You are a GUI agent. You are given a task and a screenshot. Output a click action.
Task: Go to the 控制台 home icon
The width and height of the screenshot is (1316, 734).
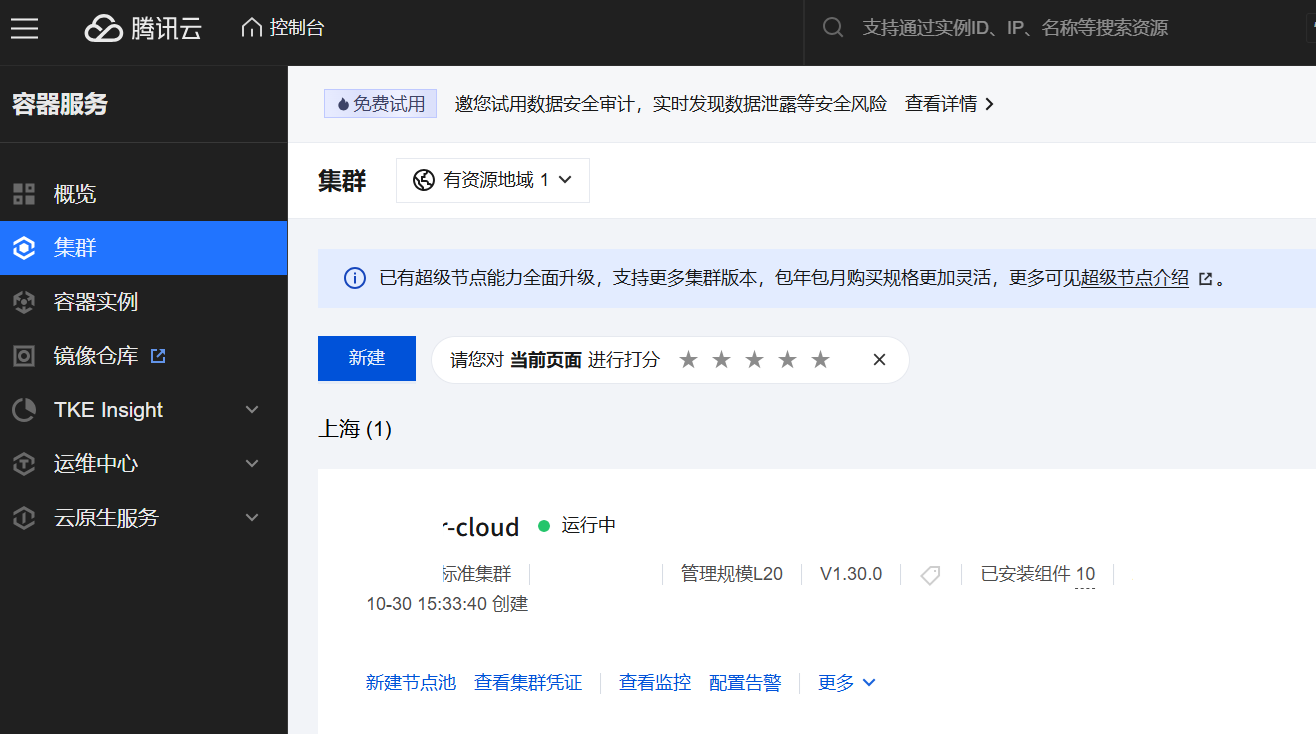(252, 28)
